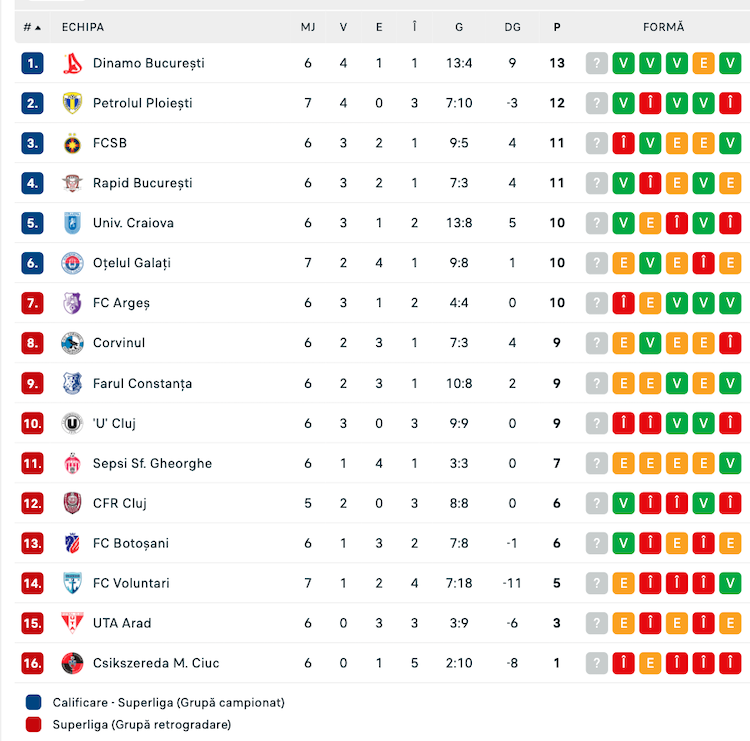This screenshot has width=750, height=741.
Task: Select the Csikszereda M. Ciuc logo
Action: click(72, 663)
